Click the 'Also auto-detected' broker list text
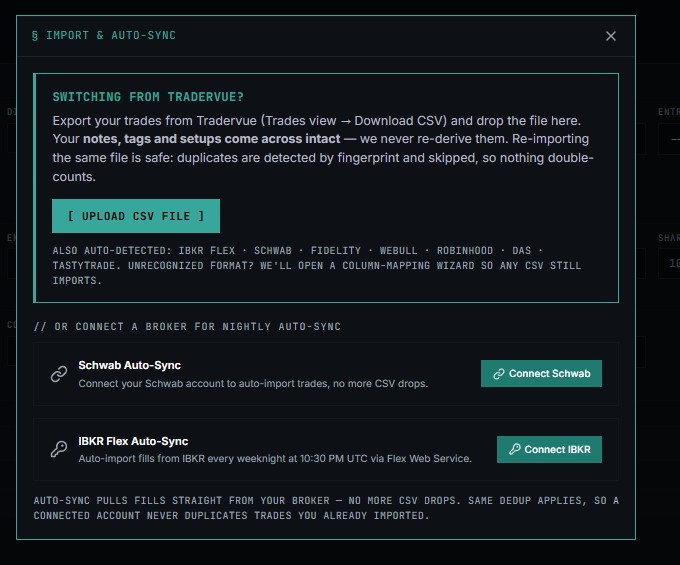 pos(317,265)
